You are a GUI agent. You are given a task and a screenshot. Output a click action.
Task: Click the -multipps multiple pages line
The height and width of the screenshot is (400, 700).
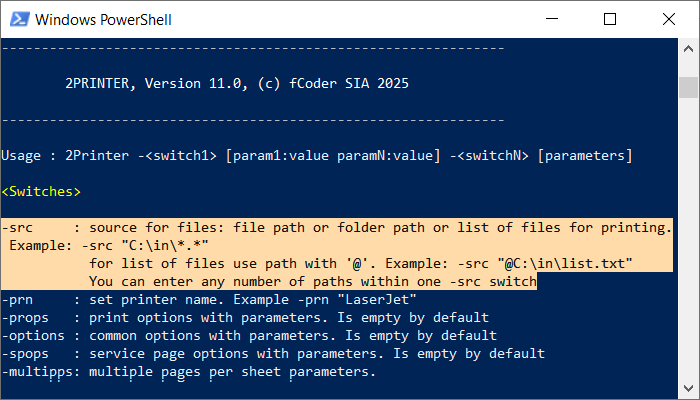click(x=189, y=372)
